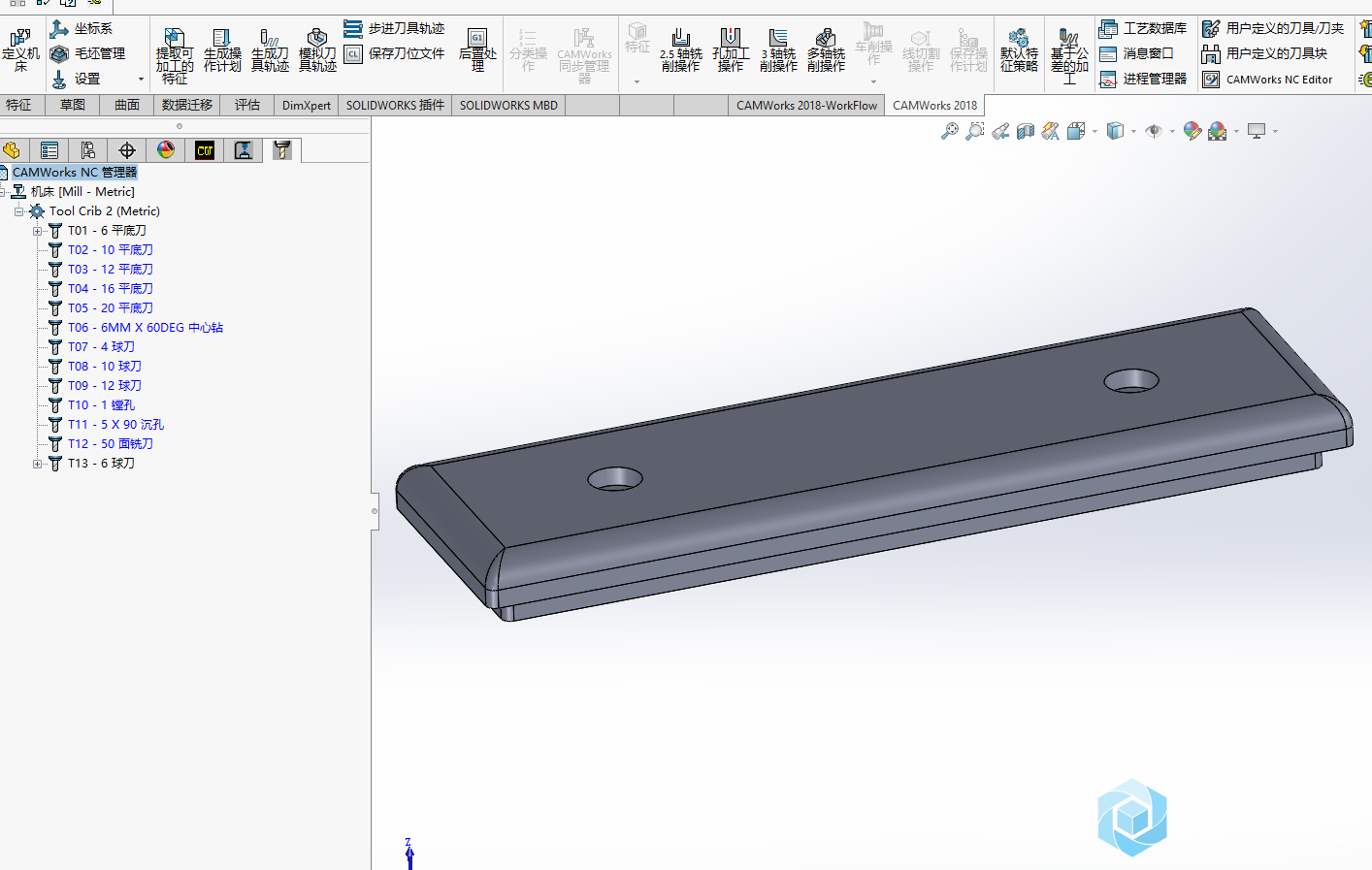The image size is (1372, 870).
Task: Click 模拟刀具轨迹 simulate toolpath
Action: [317, 50]
